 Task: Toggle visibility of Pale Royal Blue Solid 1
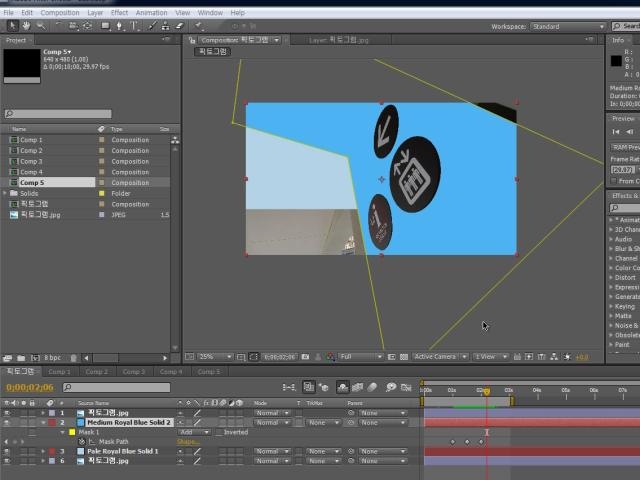pos(8,451)
